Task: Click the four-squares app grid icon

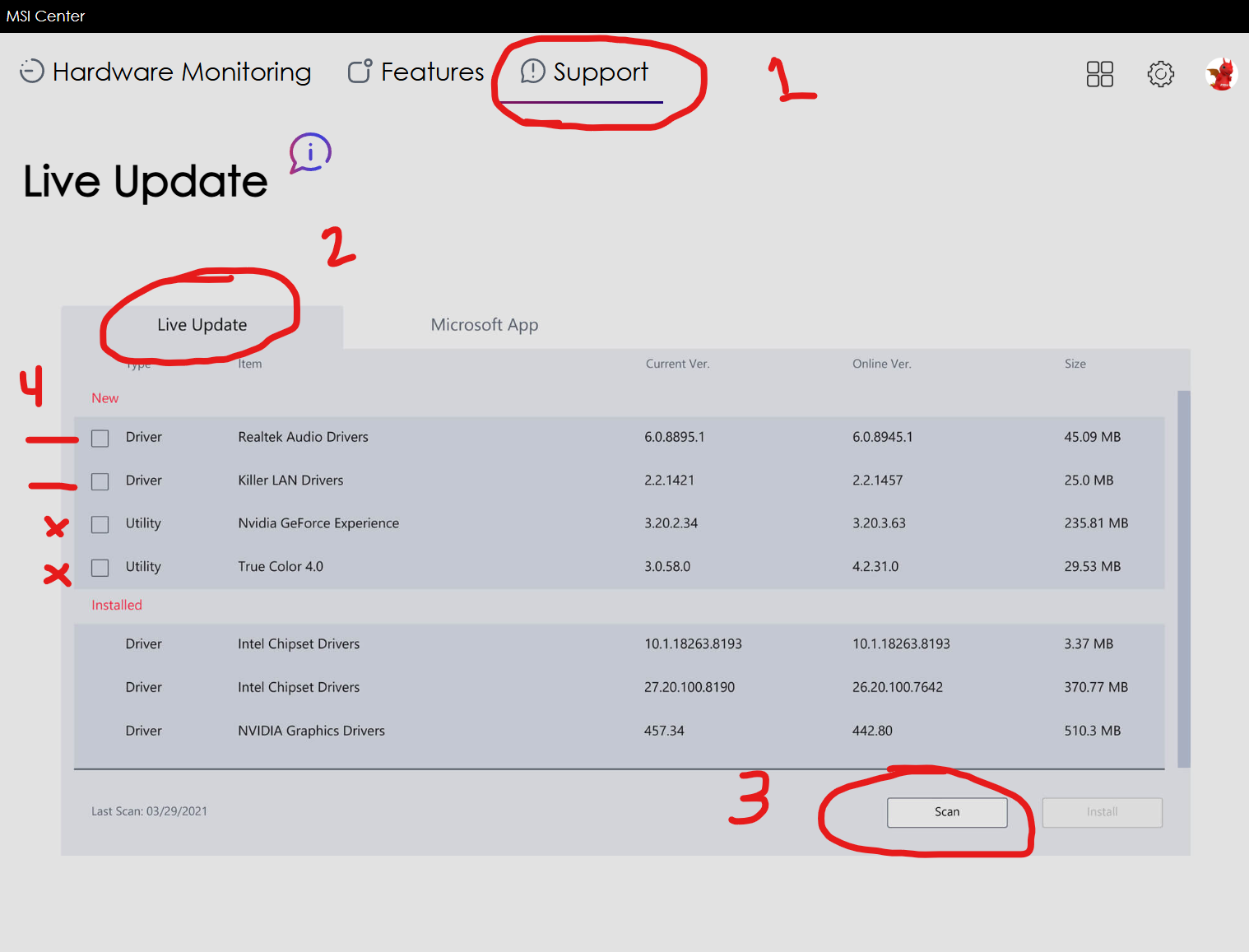Action: (1099, 74)
